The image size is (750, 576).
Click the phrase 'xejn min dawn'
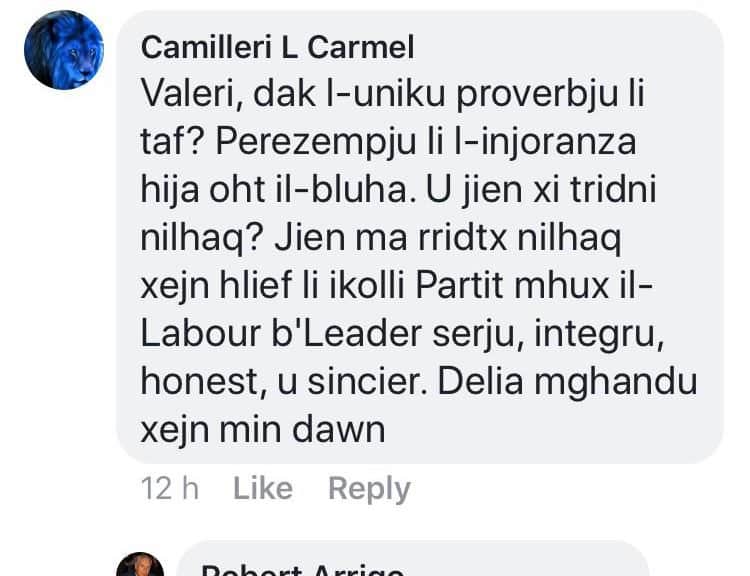263,430
